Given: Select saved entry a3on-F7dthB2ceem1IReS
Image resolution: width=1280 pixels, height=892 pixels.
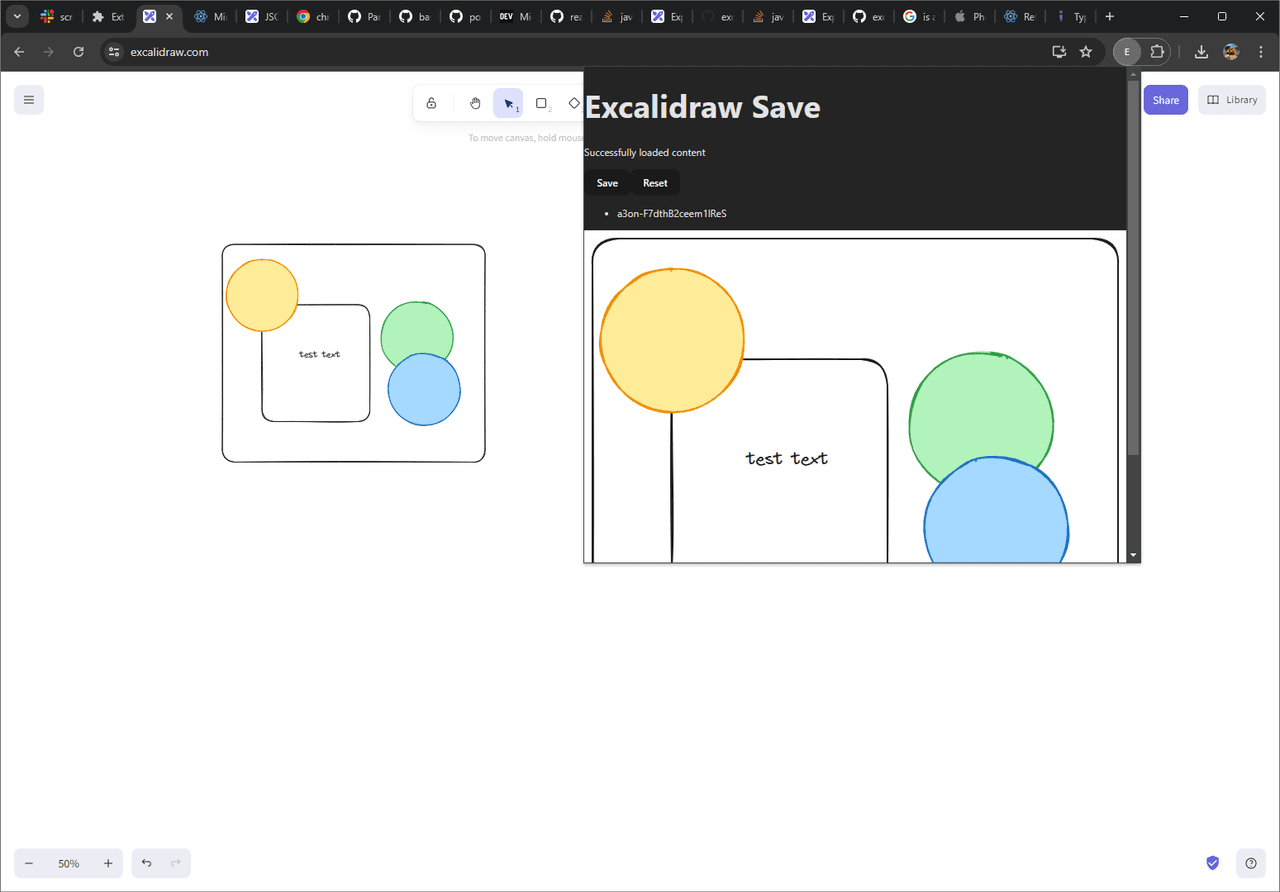Looking at the screenshot, I should (x=671, y=214).
